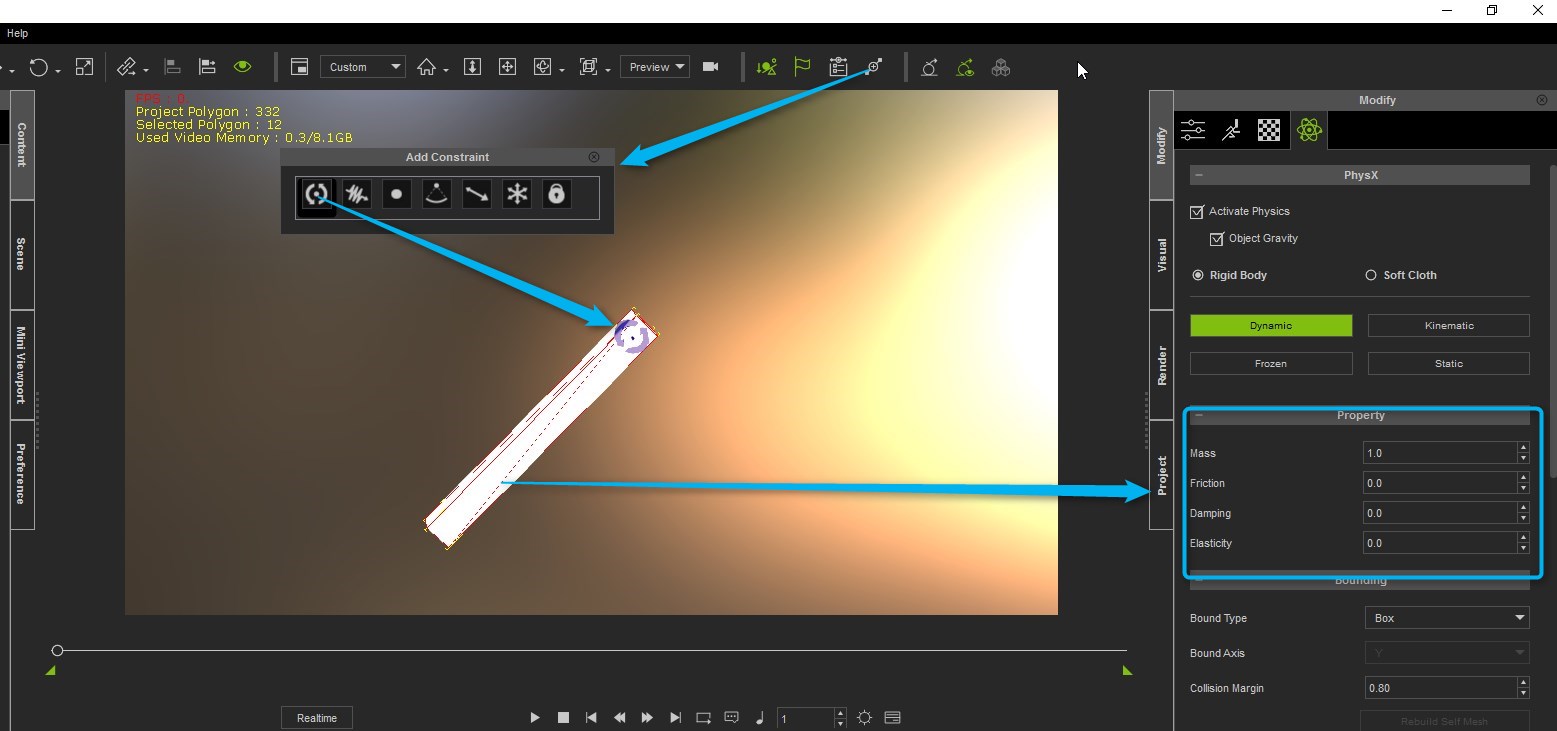The image size is (1557, 731).
Task: Select the Spring constraint icon
Action: (x=356, y=194)
